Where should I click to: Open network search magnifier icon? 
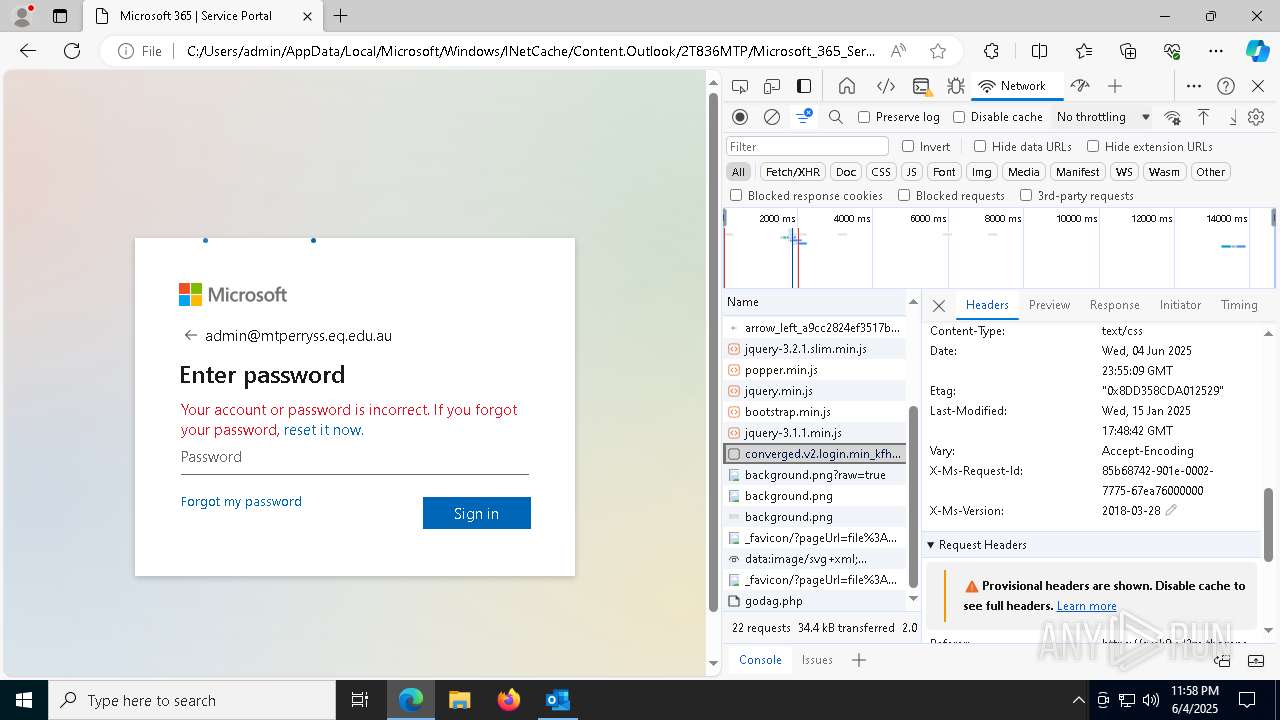pyautogui.click(x=836, y=117)
